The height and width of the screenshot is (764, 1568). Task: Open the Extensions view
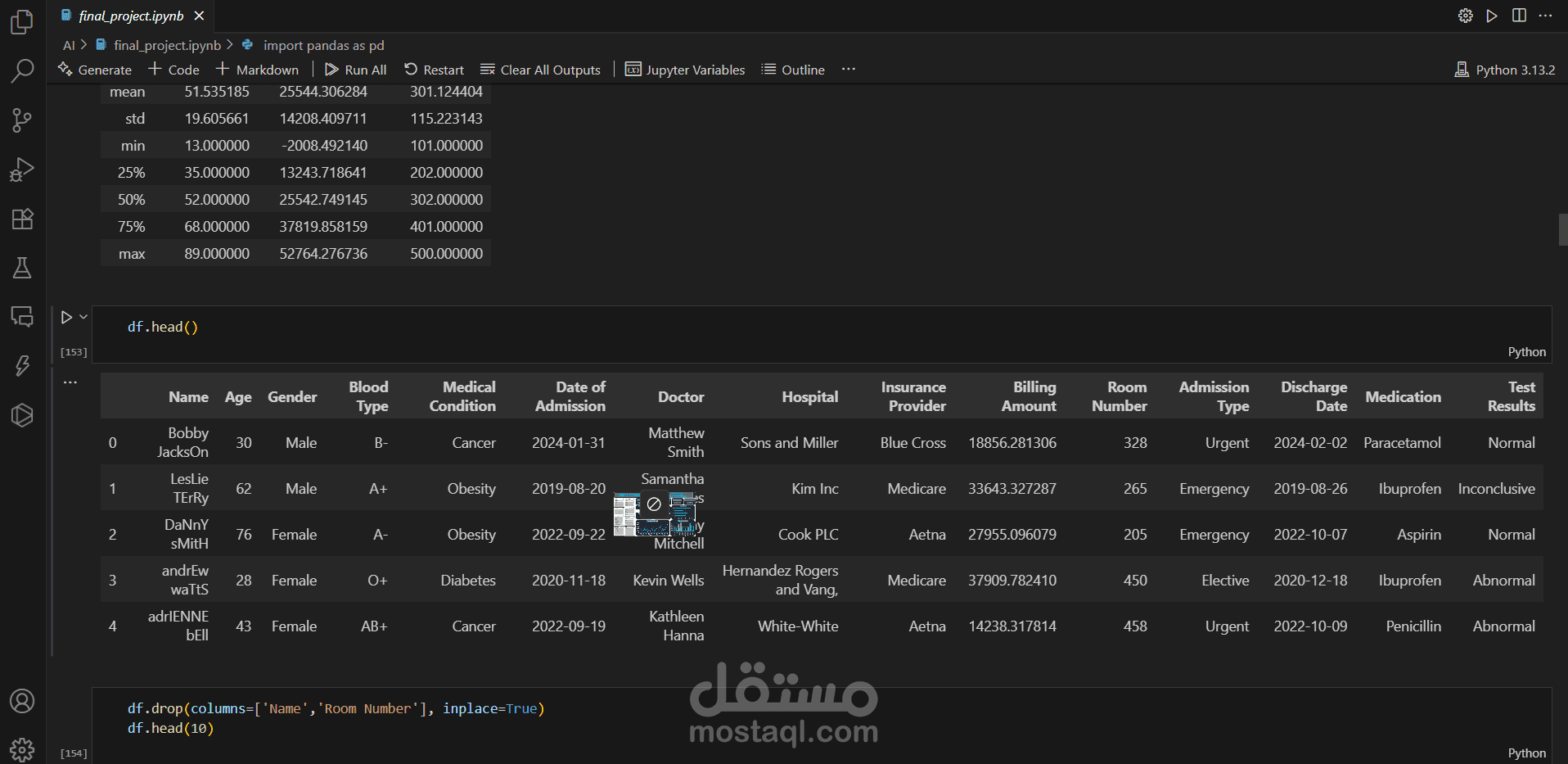22,219
